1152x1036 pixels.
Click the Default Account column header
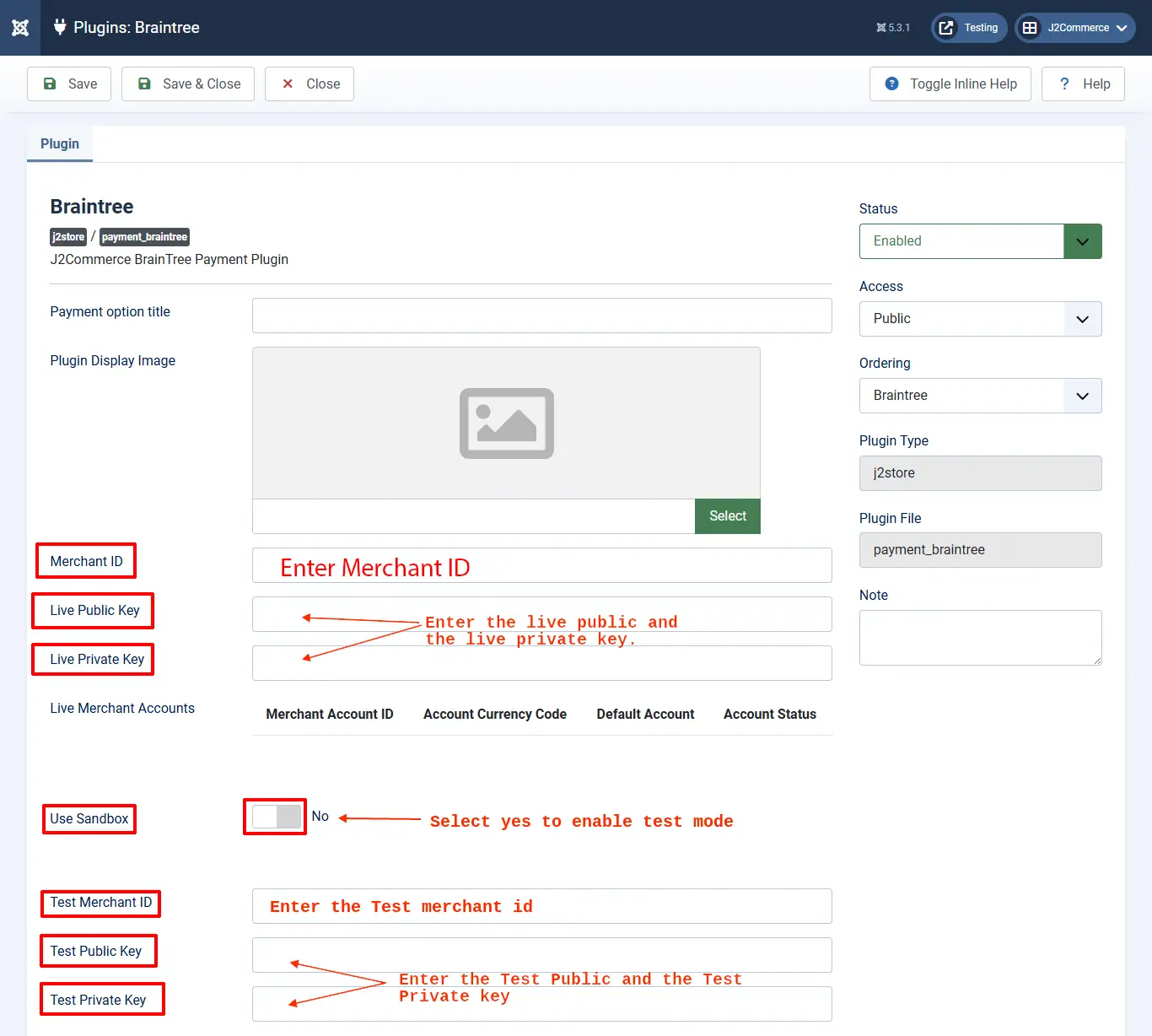[x=645, y=714]
